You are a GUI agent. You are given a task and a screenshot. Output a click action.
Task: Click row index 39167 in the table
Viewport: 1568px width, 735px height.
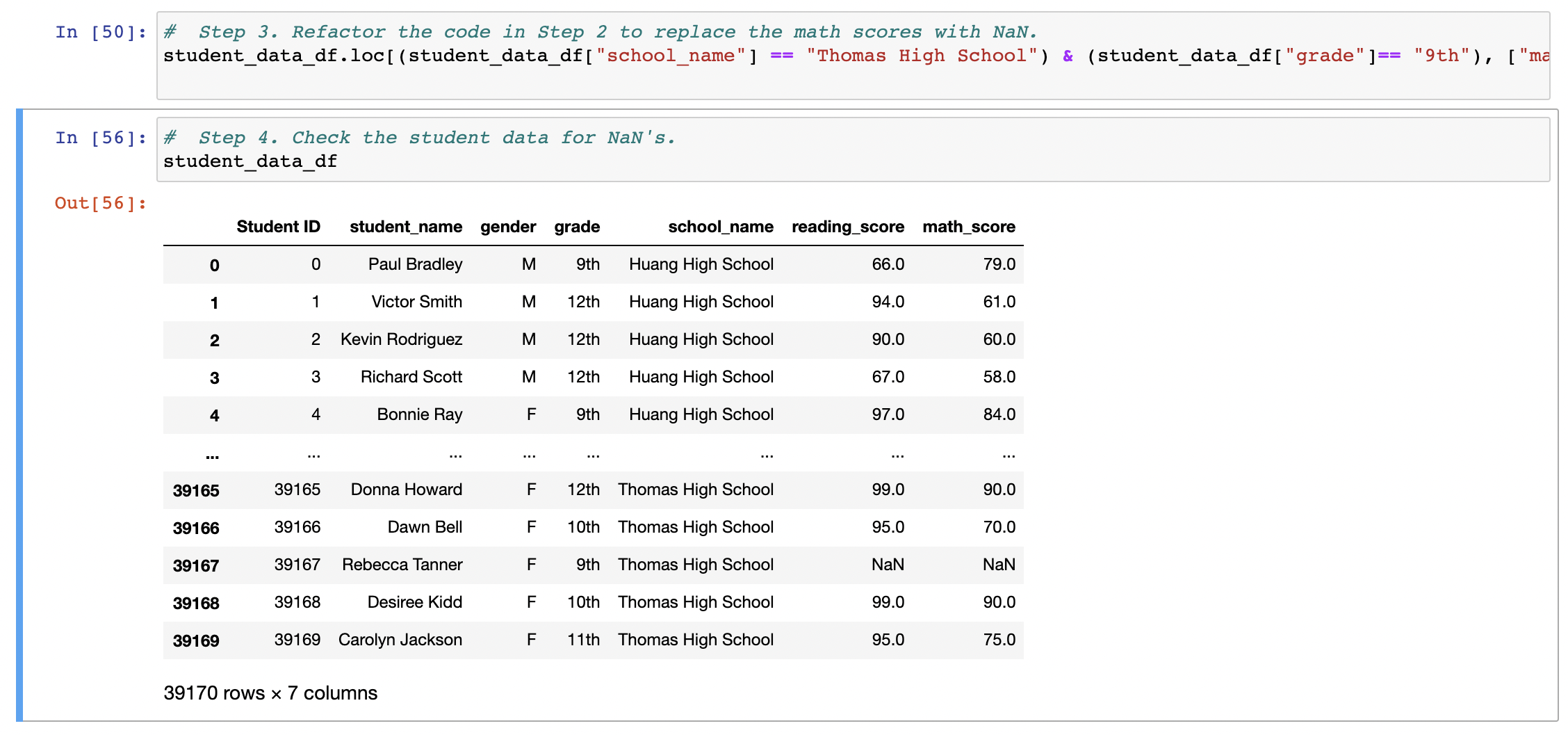(197, 565)
